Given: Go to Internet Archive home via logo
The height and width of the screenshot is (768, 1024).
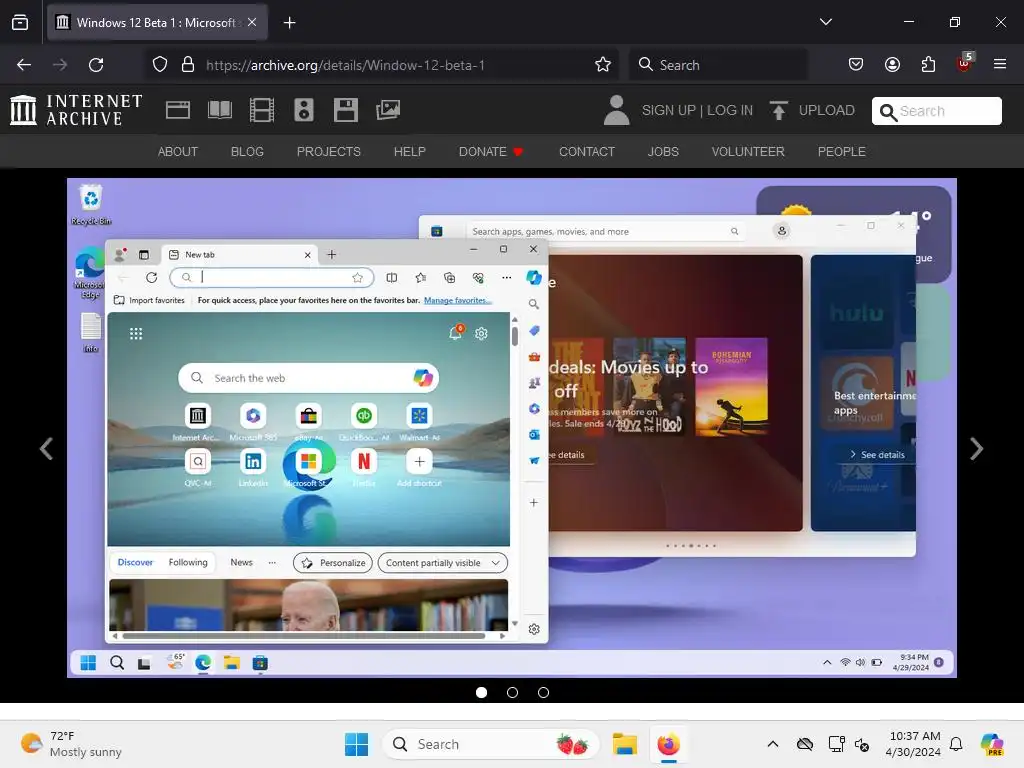Looking at the screenshot, I should point(76,110).
